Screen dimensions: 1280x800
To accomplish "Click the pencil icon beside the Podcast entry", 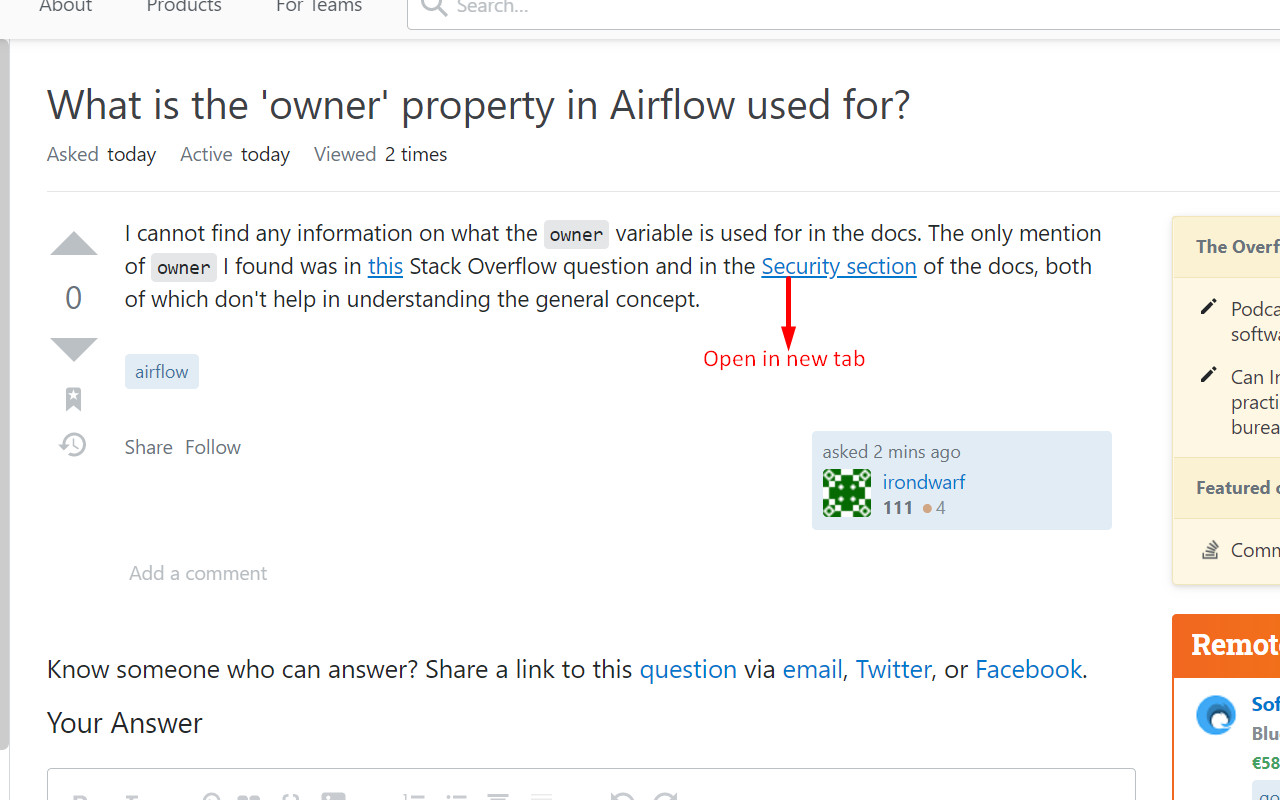I will (x=1209, y=307).
